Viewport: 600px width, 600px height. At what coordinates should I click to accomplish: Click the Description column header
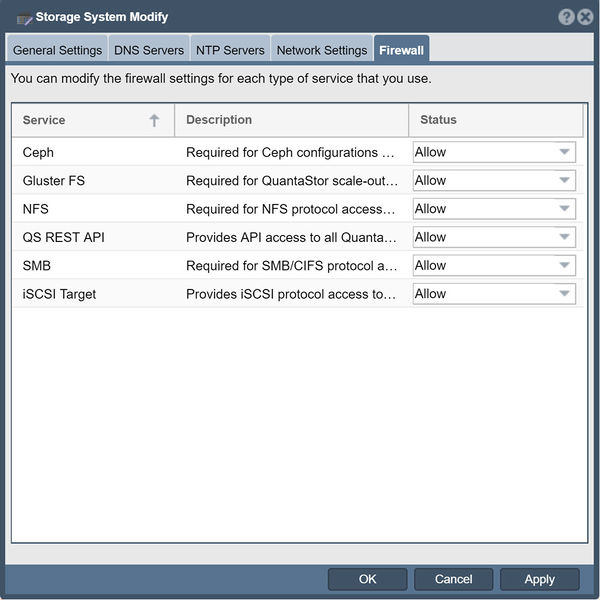pyautogui.click(x=292, y=120)
